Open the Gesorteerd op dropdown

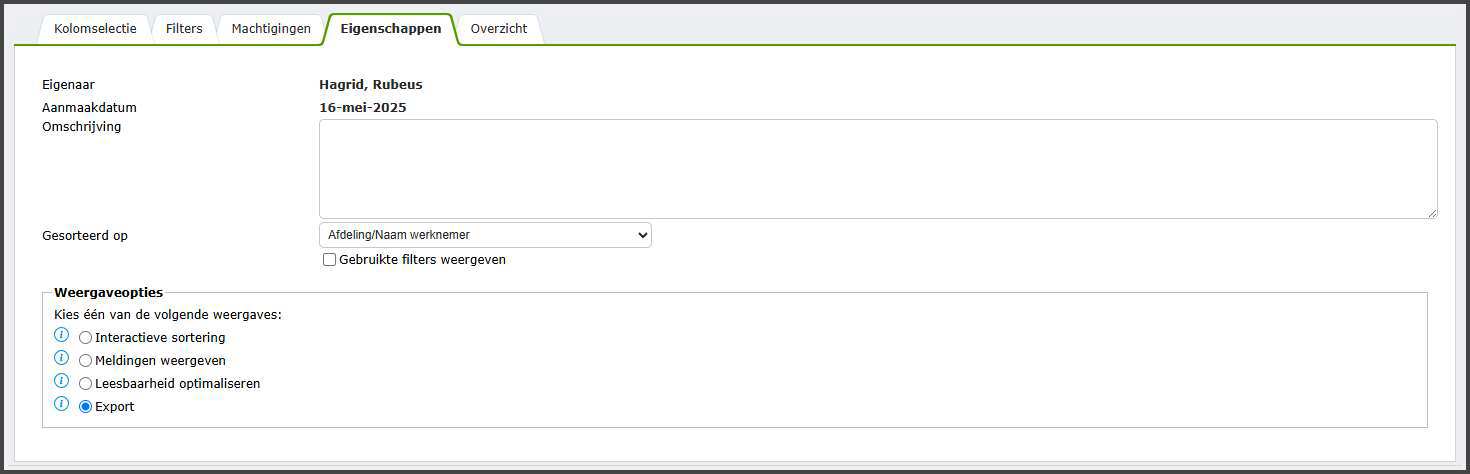coord(485,235)
